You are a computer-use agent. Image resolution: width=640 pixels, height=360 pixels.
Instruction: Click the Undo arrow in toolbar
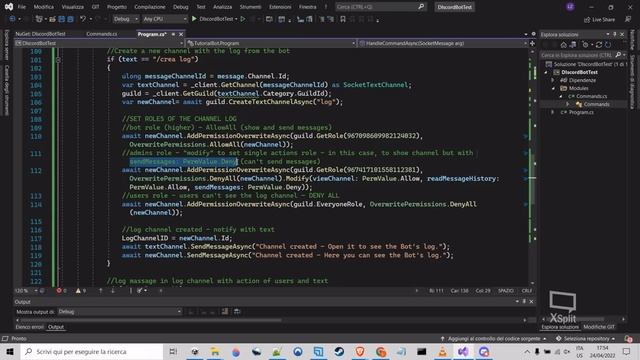83,19
